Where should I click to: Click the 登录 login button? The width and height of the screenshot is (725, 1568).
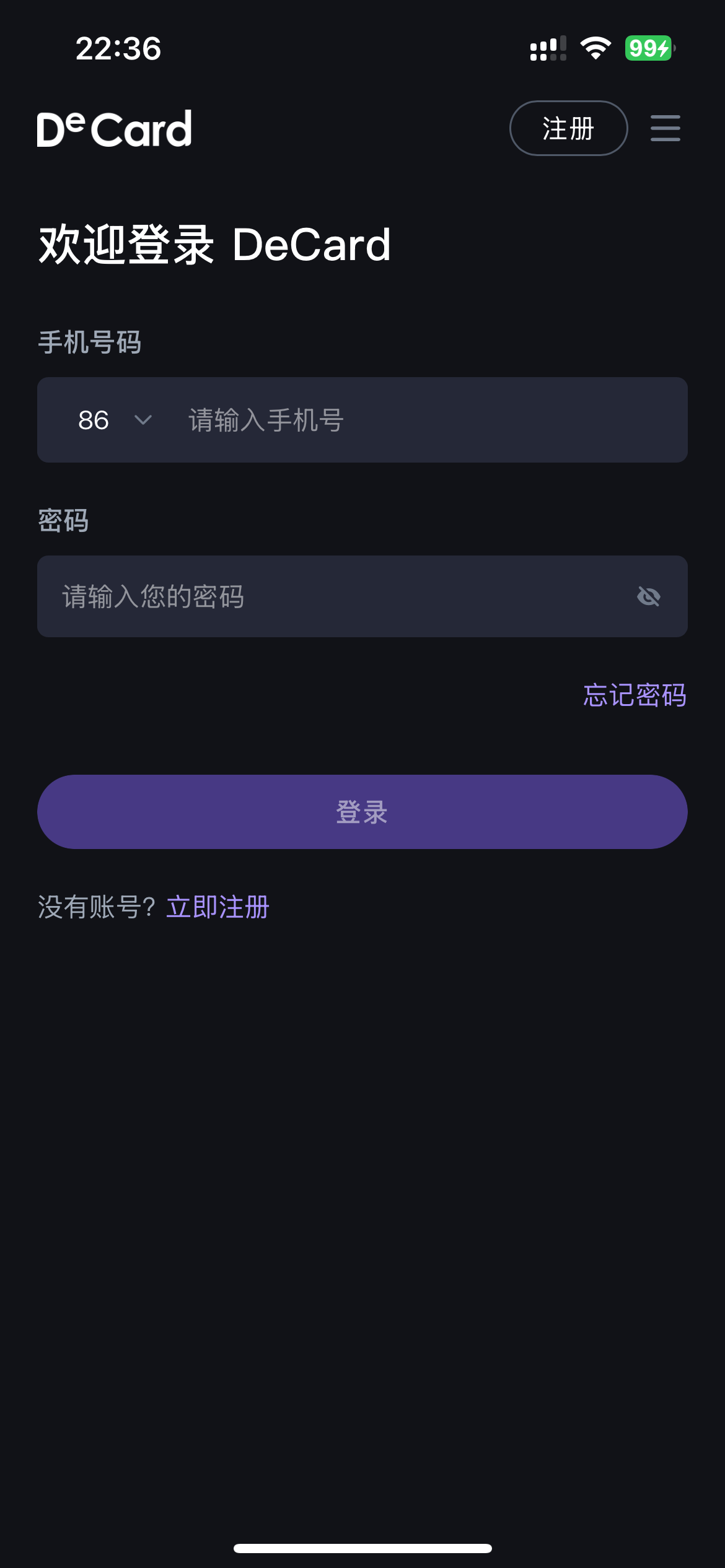click(x=362, y=812)
